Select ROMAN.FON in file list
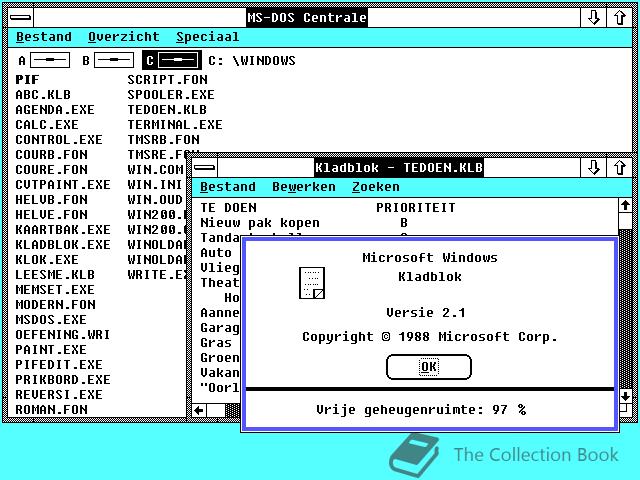640x480 pixels. [x=51, y=410]
